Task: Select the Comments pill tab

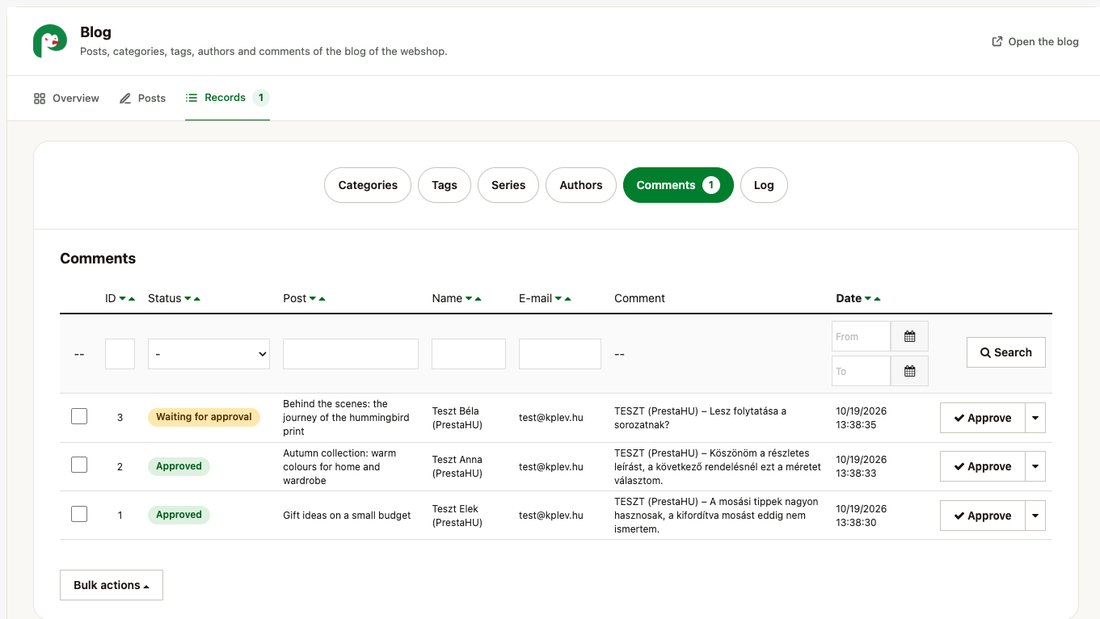Action: (x=678, y=185)
